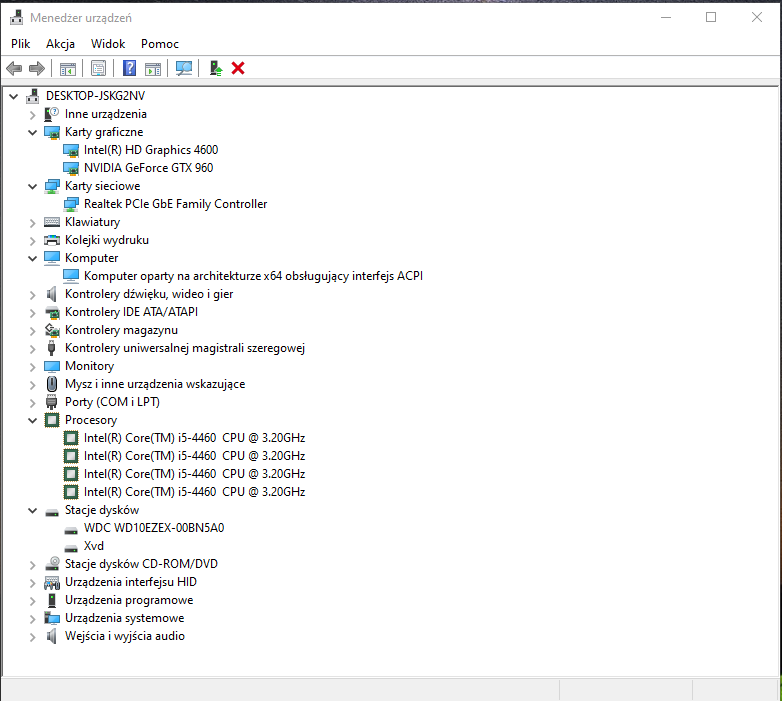This screenshot has width=782, height=701.
Task: Click show/hide console tree toolbar icon
Action: [68, 68]
